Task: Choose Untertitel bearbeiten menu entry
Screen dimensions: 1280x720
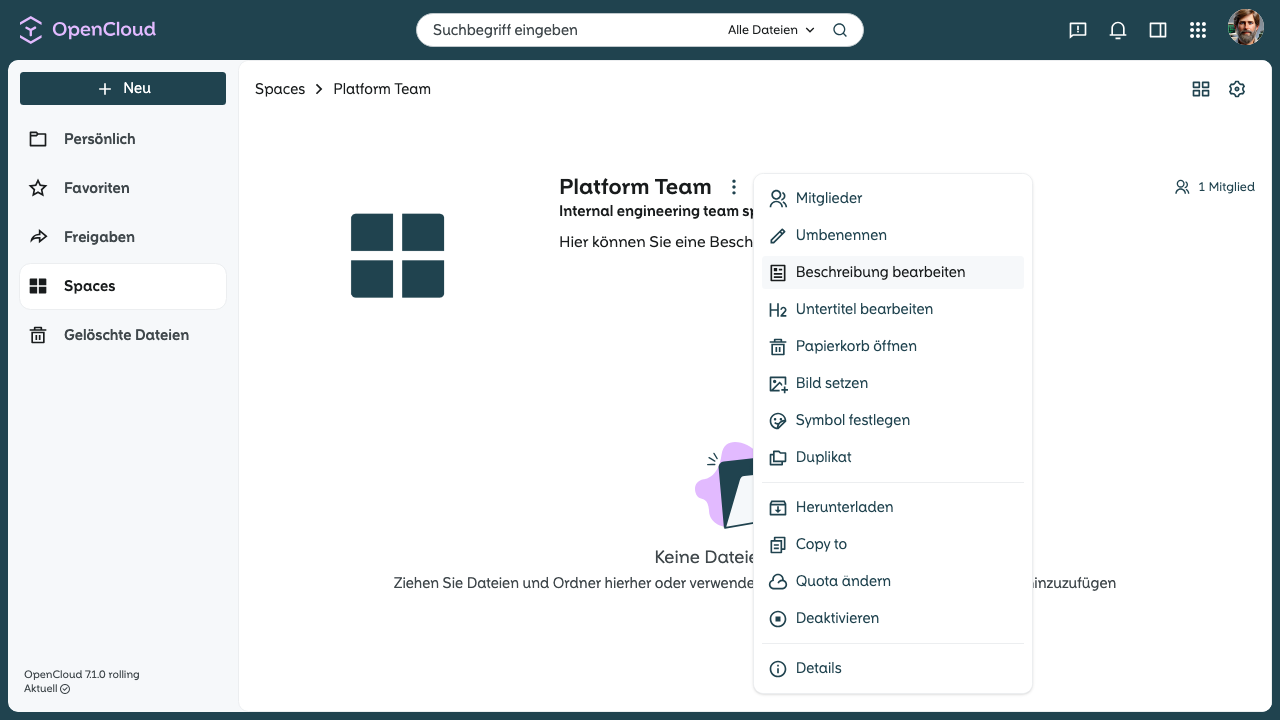Action: pyautogui.click(x=893, y=309)
